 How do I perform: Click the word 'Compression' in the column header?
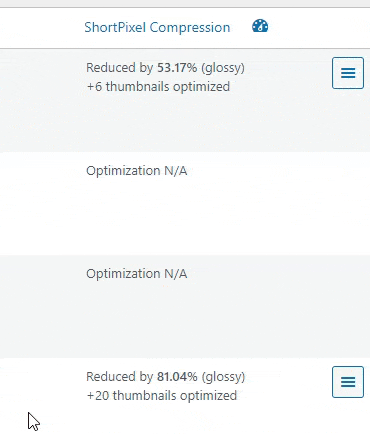point(190,28)
